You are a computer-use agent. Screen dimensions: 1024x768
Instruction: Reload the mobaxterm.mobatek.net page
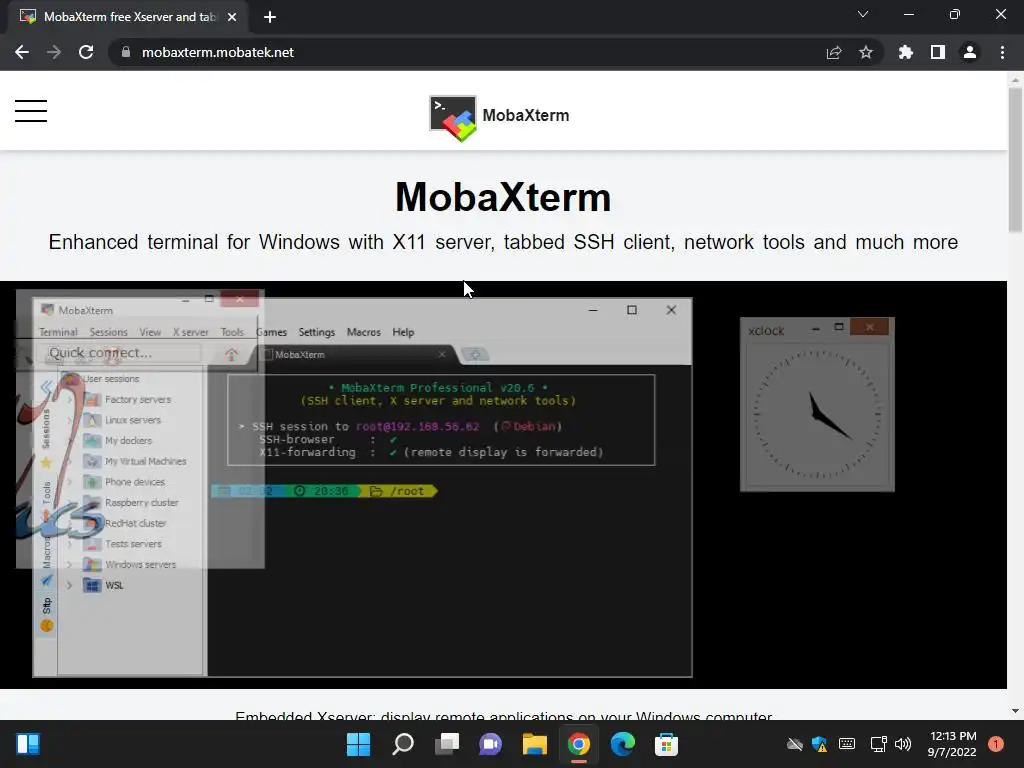86,52
